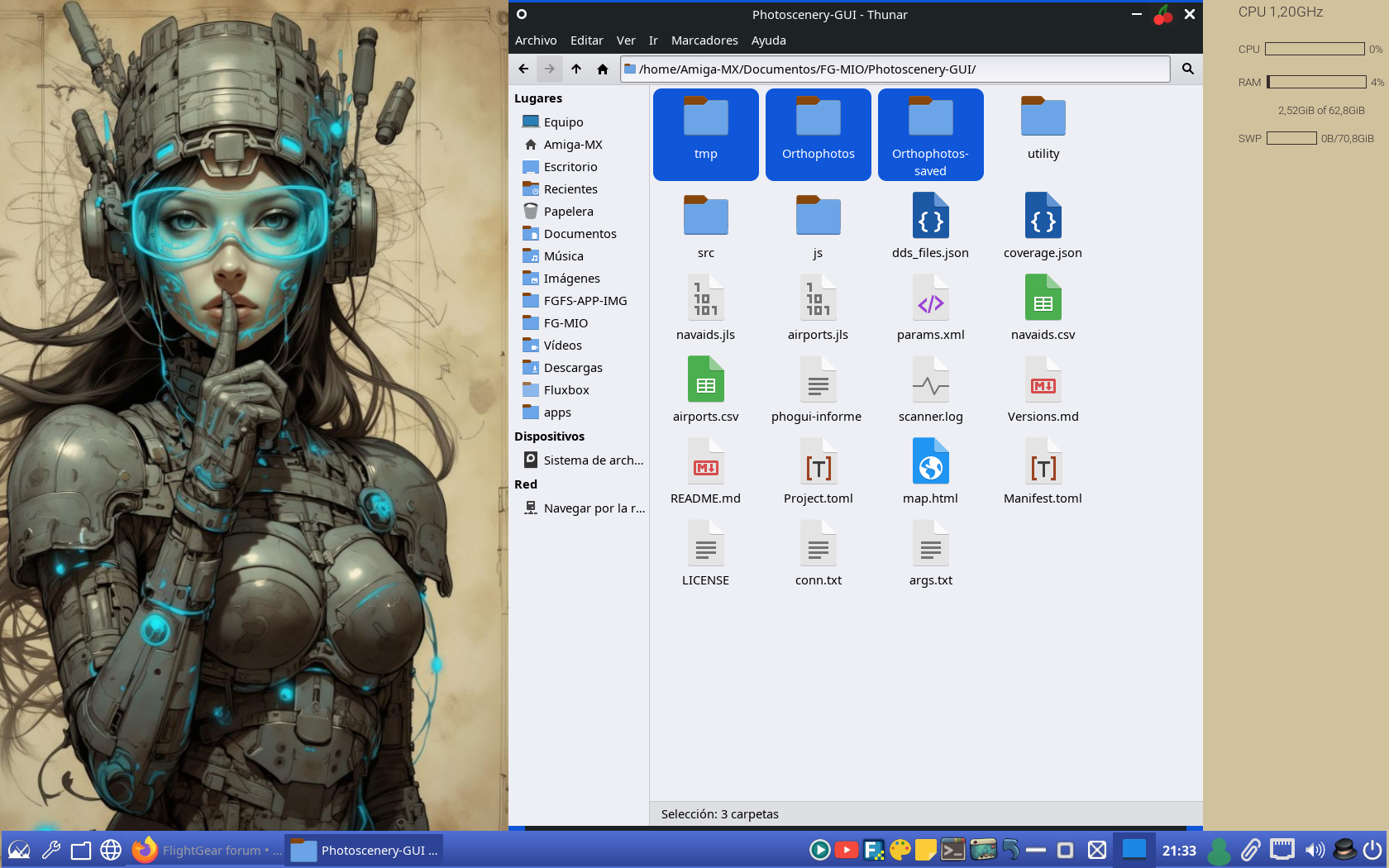Open the search magnifier in Thunar
The width and height of the screenshot is (1389, 868).
pyautogui.click(x=1188, y=69)
